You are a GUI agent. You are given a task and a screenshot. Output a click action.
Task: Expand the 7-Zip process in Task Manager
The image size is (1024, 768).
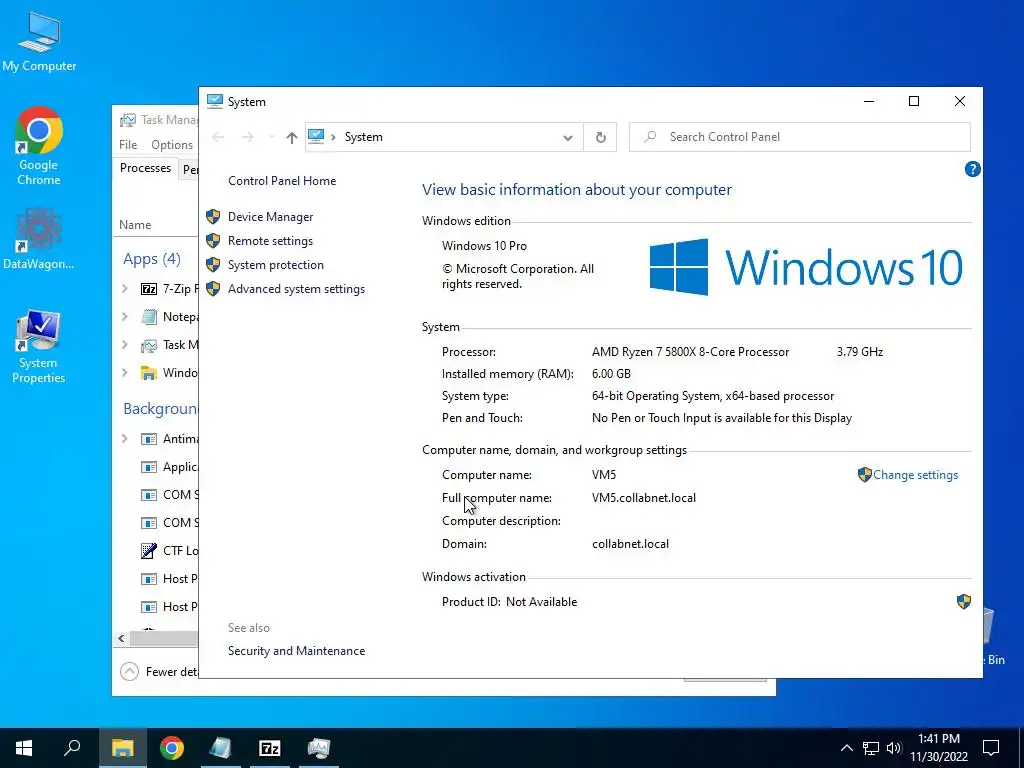click(125, 289)
